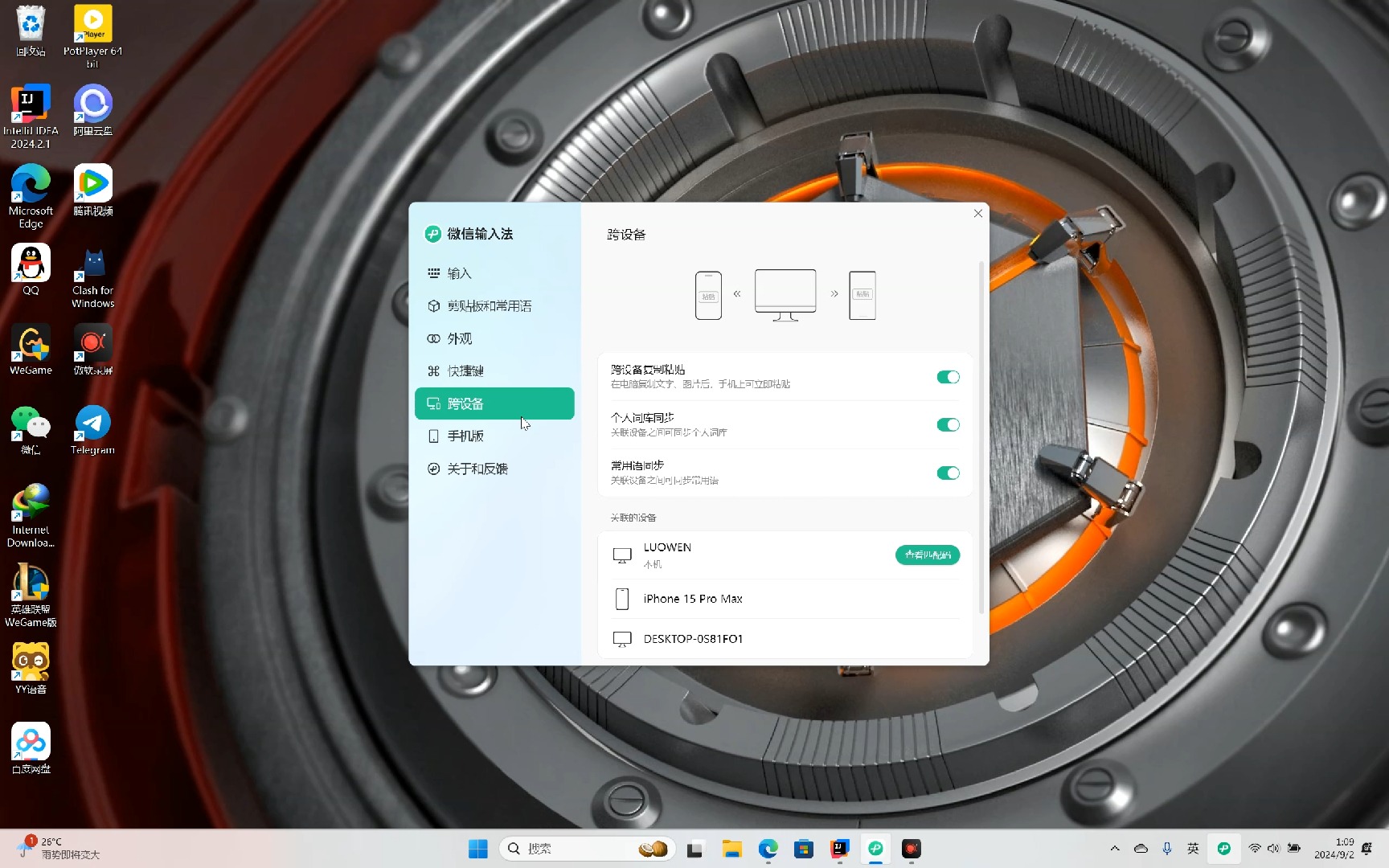Image resolution: width=1389 pixels, height=868 pixels.
Task: Open the 手机版 section
Action: [x=494, y=436]
